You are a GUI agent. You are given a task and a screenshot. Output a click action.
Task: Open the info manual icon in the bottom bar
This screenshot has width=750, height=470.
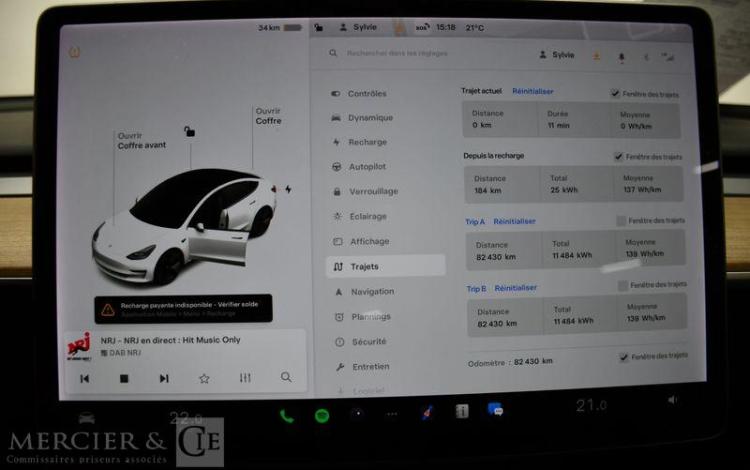462,411
